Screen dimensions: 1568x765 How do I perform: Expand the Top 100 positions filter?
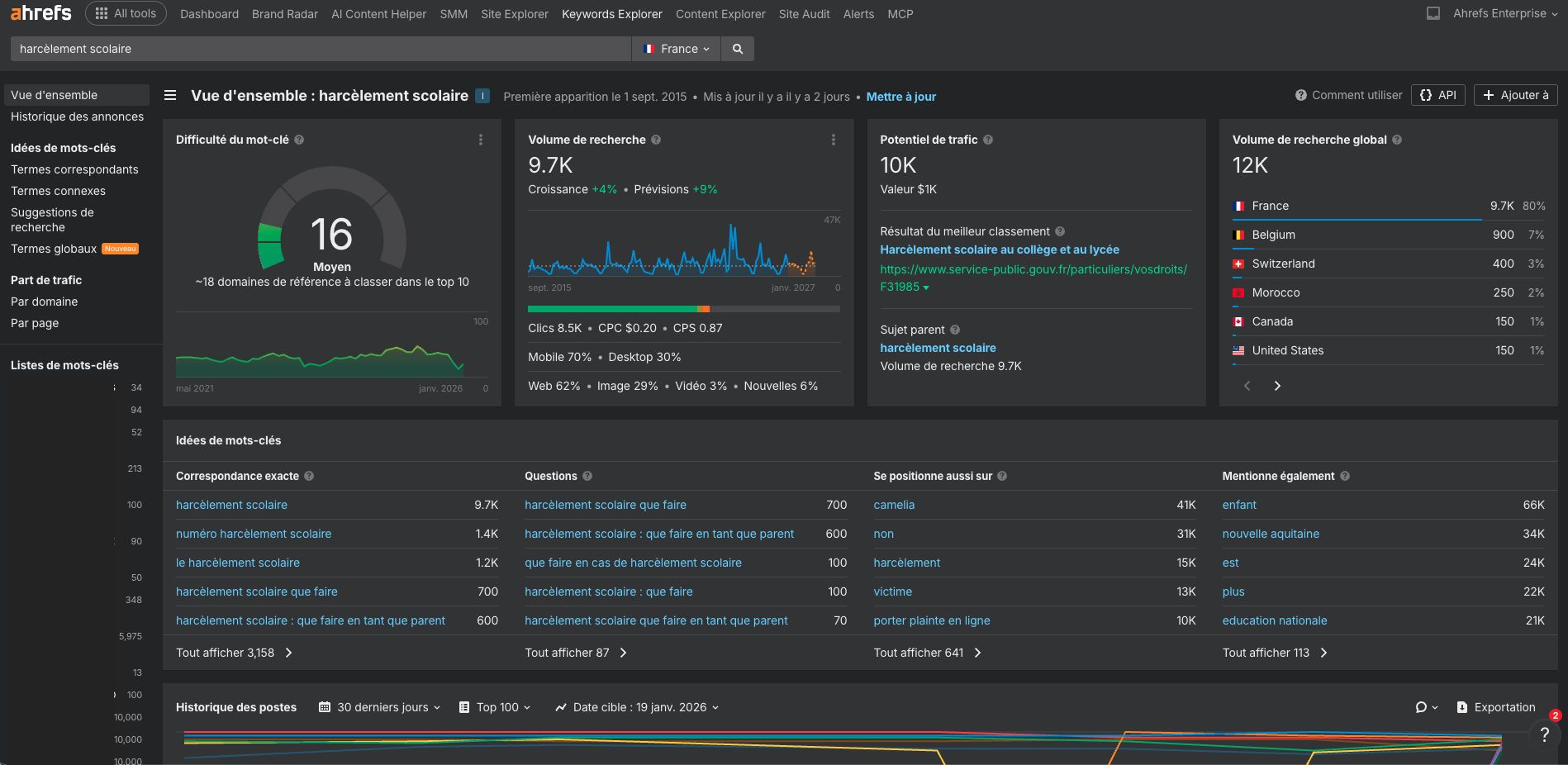(494, 707)
